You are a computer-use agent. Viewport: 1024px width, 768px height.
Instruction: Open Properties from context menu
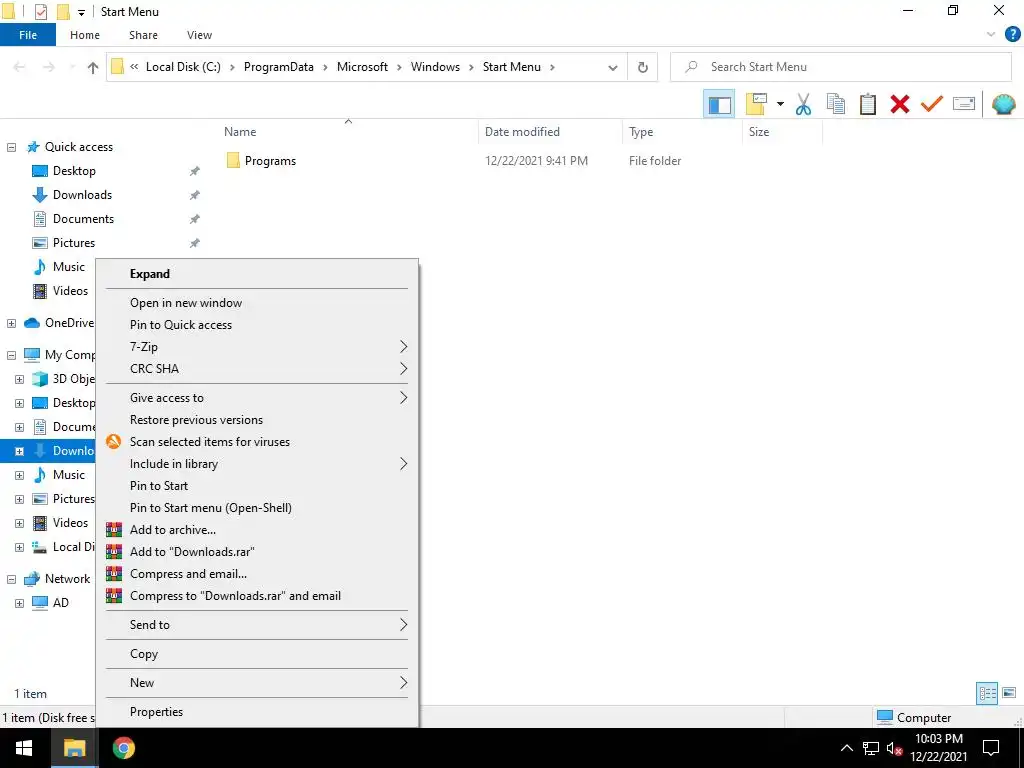[x=257, y=712]
